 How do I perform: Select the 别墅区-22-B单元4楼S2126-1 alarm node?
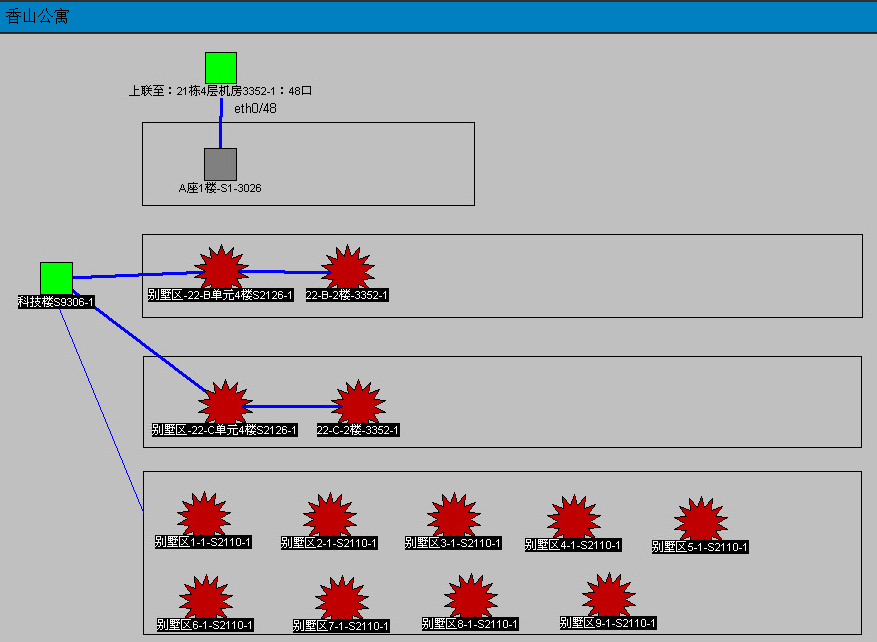(x=220, y=268)
